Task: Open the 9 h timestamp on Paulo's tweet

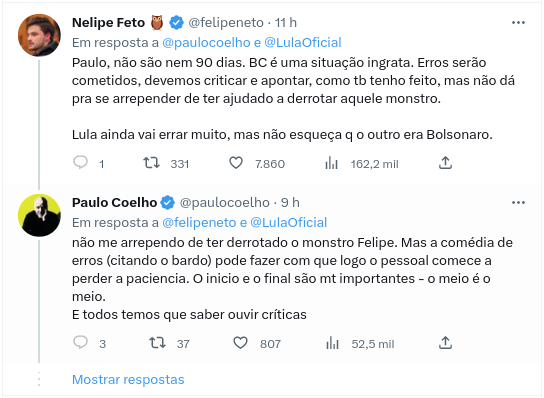Action: [x=290, y=203]
